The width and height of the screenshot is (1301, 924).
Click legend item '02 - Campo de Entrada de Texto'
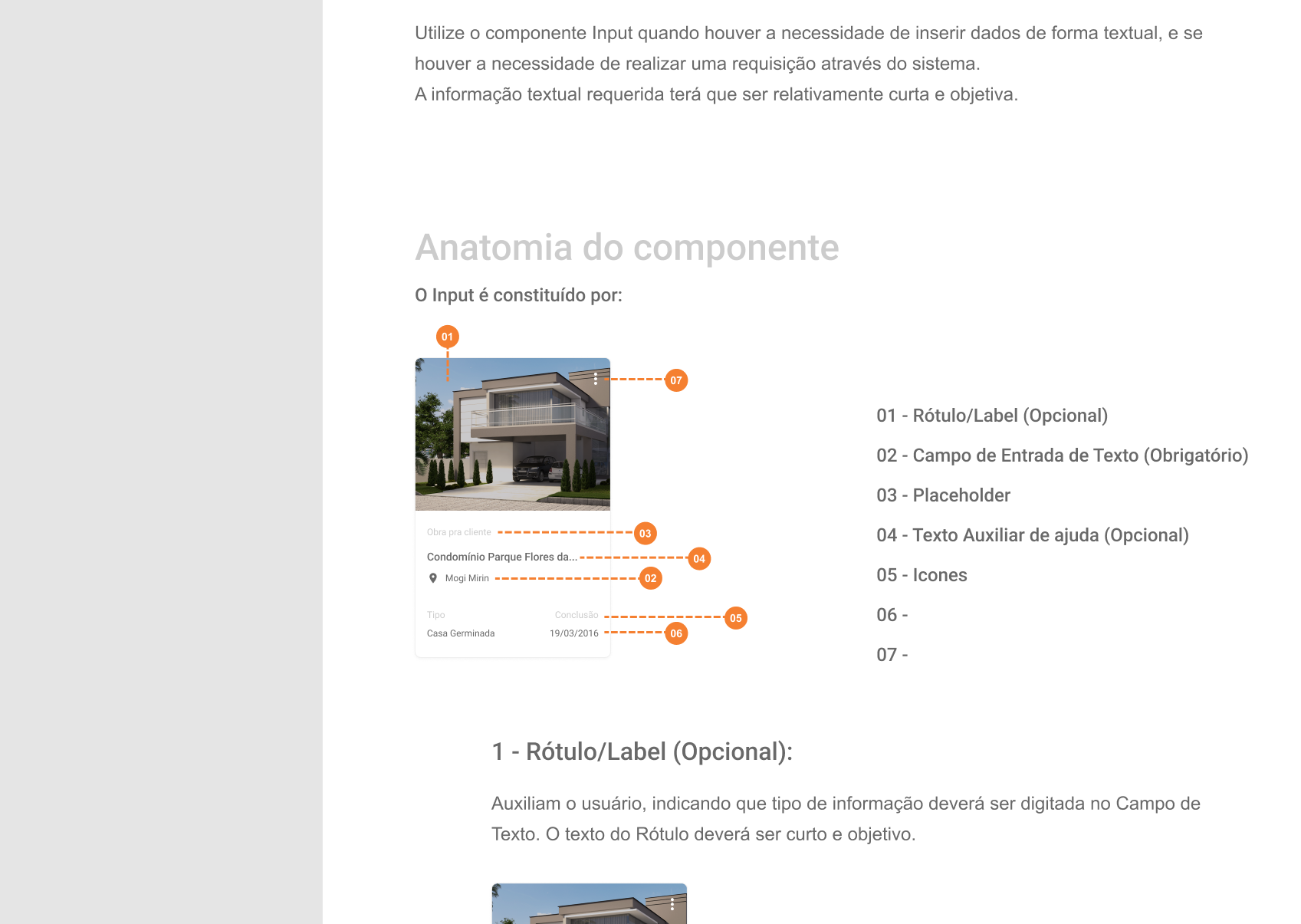click(1063, 455)
